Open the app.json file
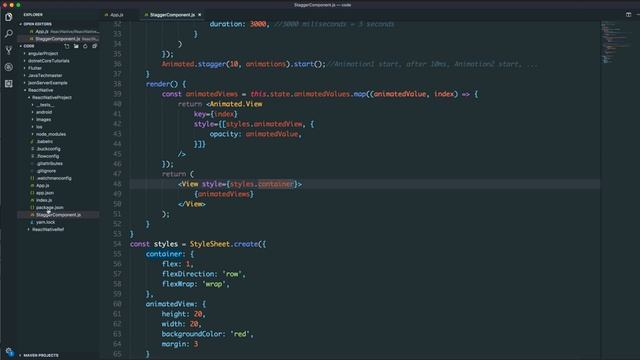640x360 pixels. pyautogui.click(x=44, y=193)
